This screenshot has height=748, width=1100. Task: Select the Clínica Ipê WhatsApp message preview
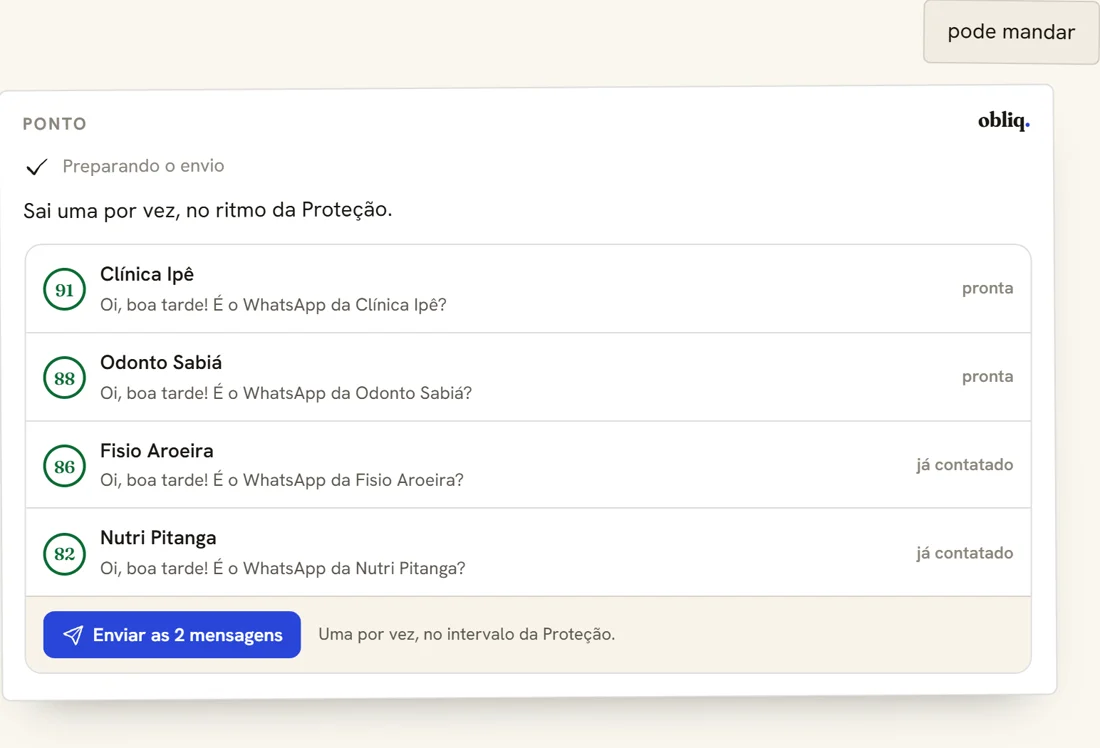[273, 305]
